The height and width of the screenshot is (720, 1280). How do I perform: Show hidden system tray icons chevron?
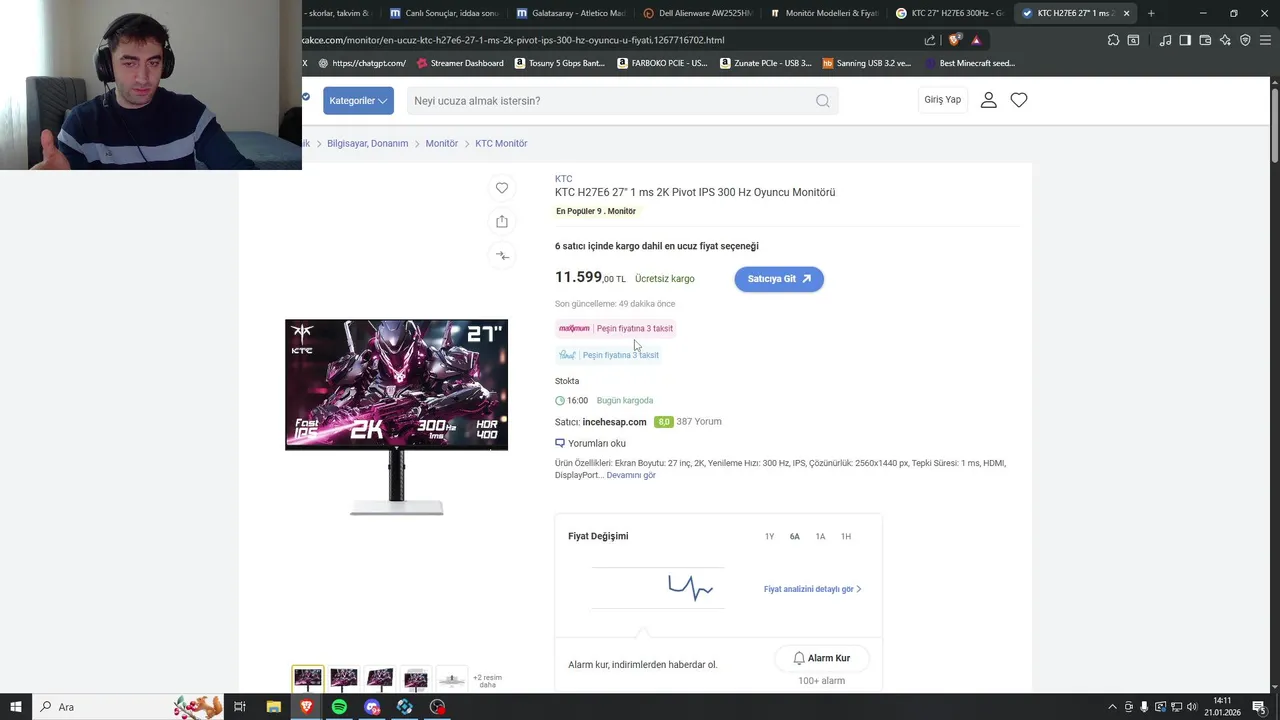[x=1113, y=707]
